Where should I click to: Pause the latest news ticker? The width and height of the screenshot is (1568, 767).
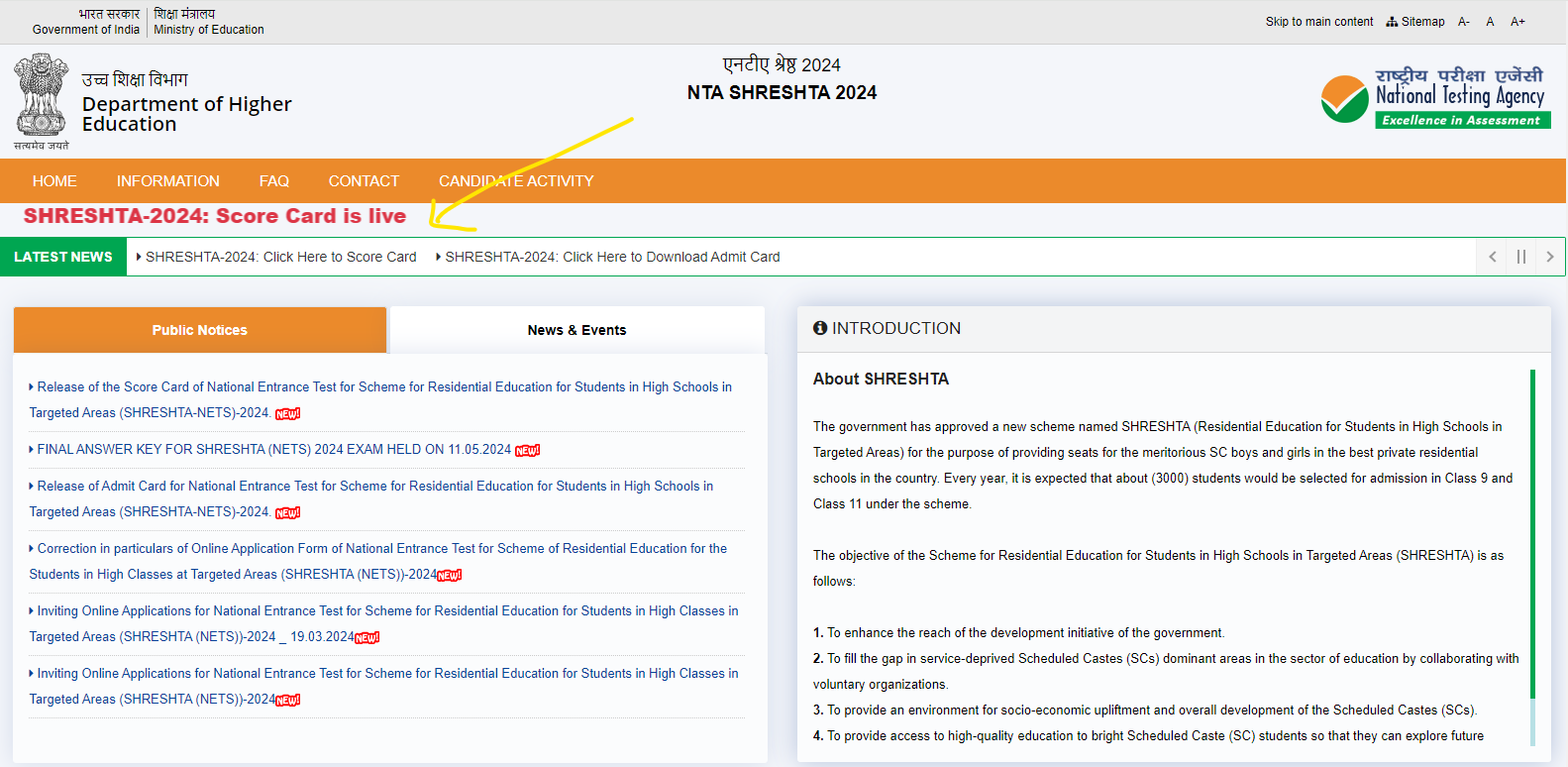click(x=1521, y=257)
